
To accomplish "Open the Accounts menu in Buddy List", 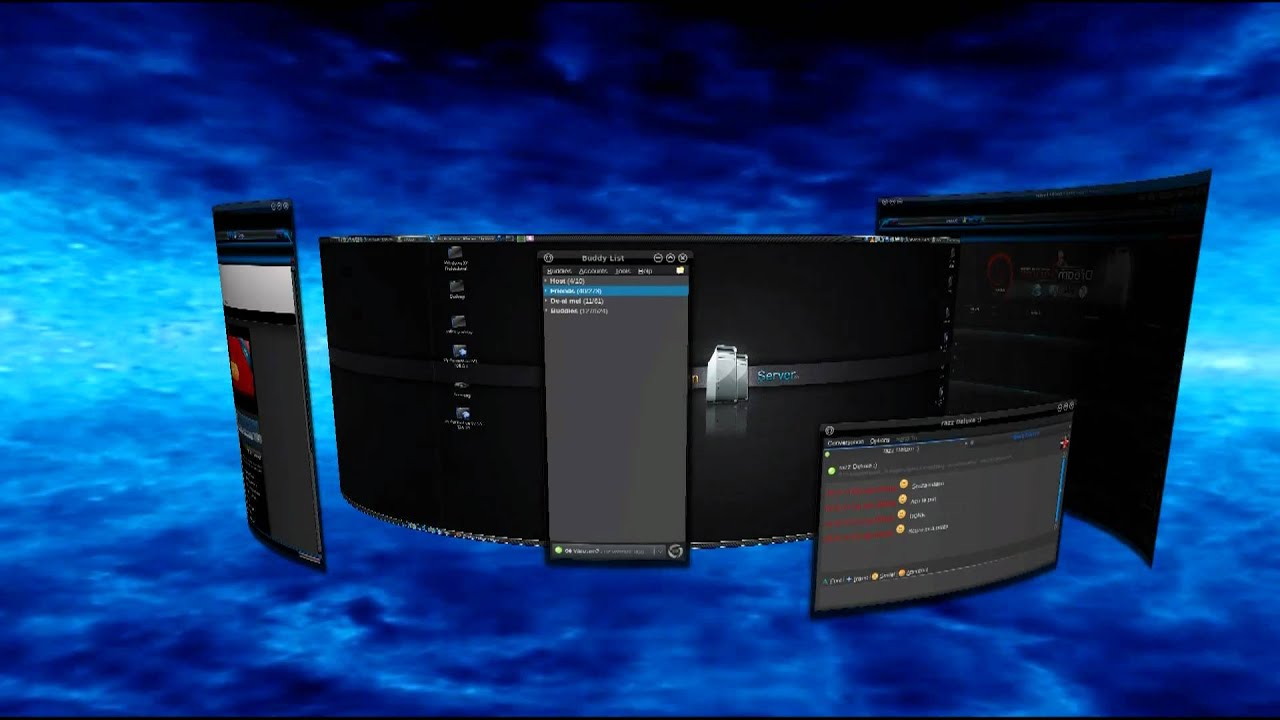I will (593, 271).
